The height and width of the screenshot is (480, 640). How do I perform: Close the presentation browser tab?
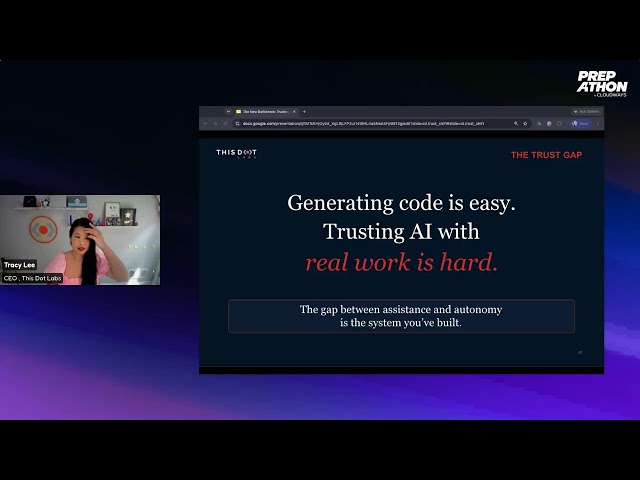coord(294,111)
